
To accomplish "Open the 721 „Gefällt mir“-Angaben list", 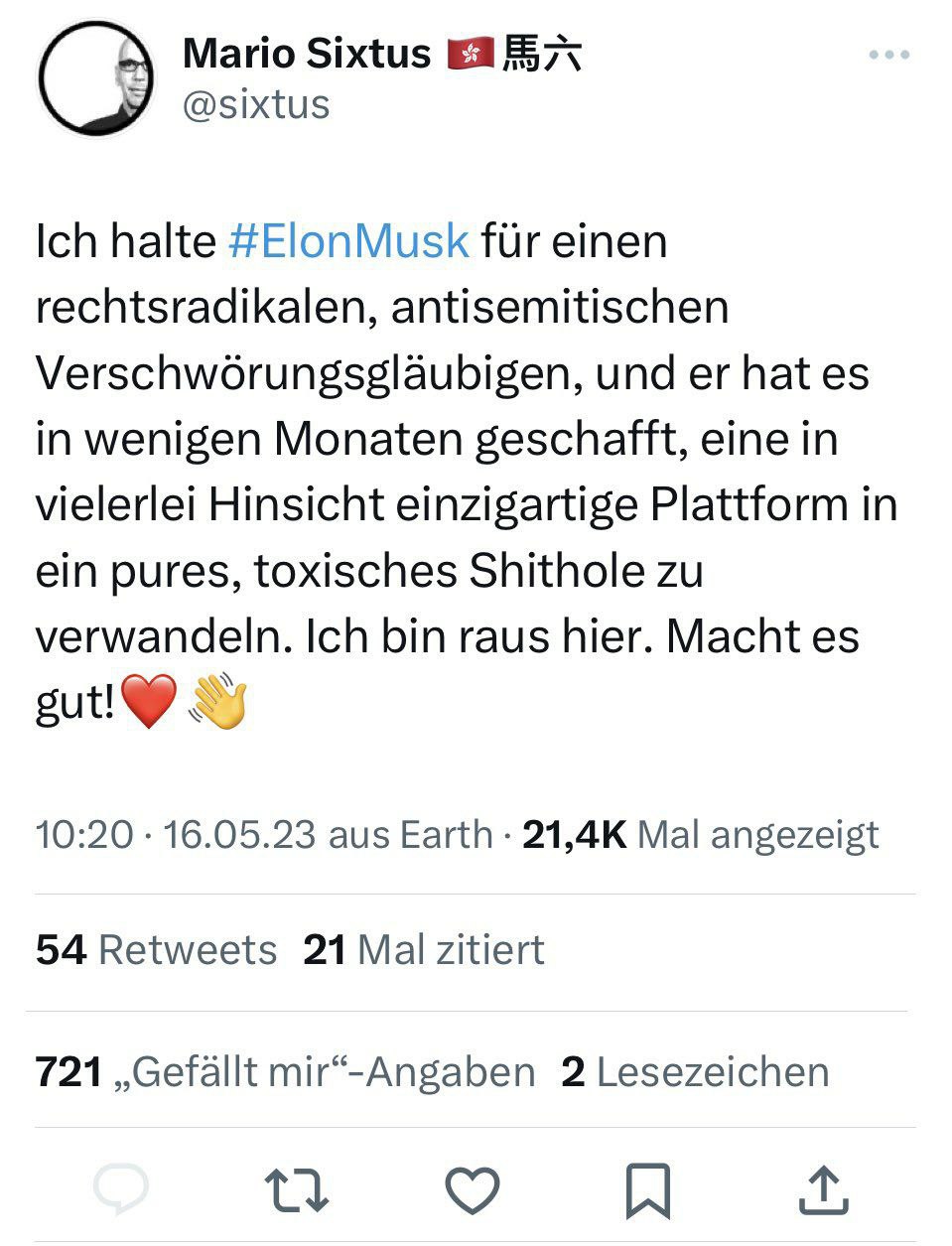I will 284,1072.
